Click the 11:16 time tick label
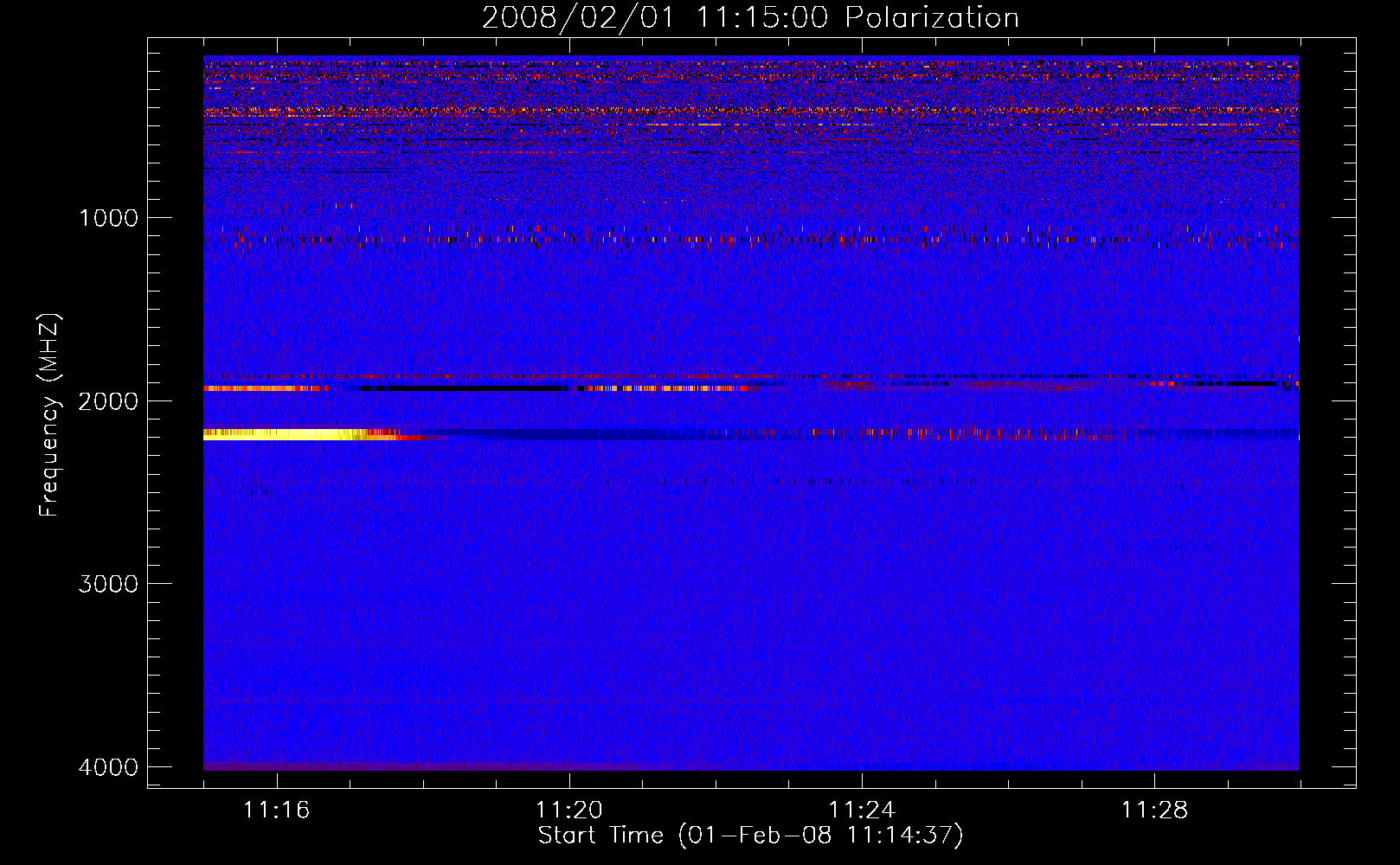1400x865 pixels. coord(276,810)
